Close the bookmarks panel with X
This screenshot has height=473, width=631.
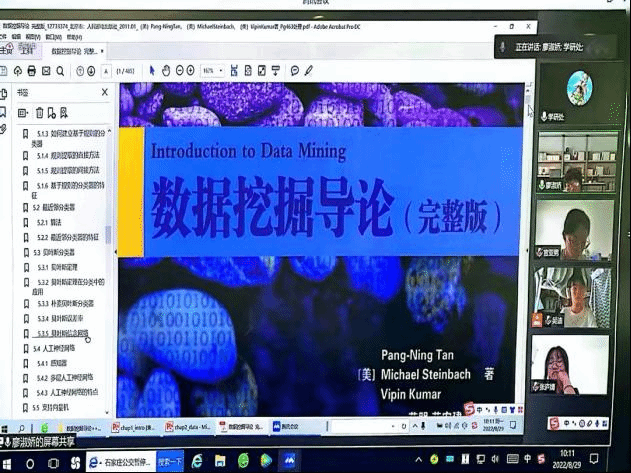click(104, 92)
